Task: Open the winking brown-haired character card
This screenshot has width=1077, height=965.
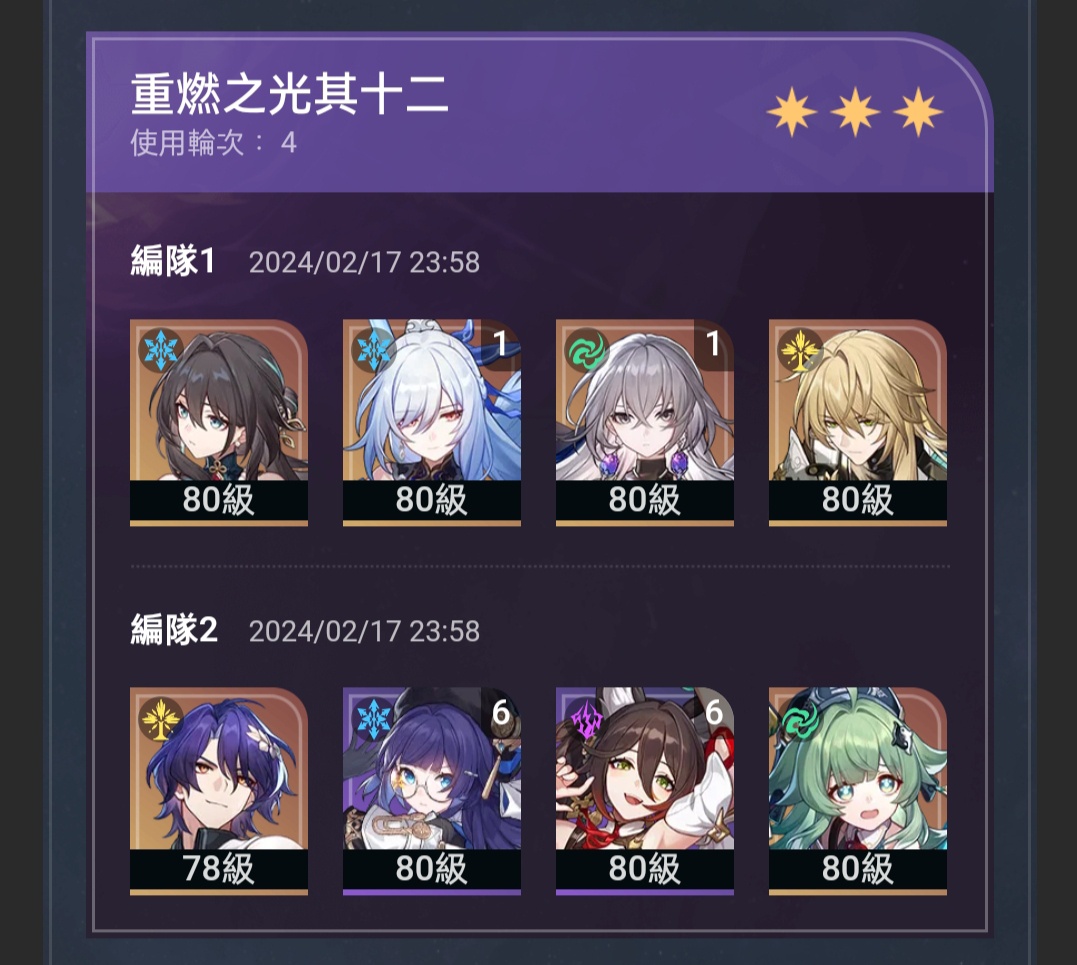Action: (x=645, y=791)
